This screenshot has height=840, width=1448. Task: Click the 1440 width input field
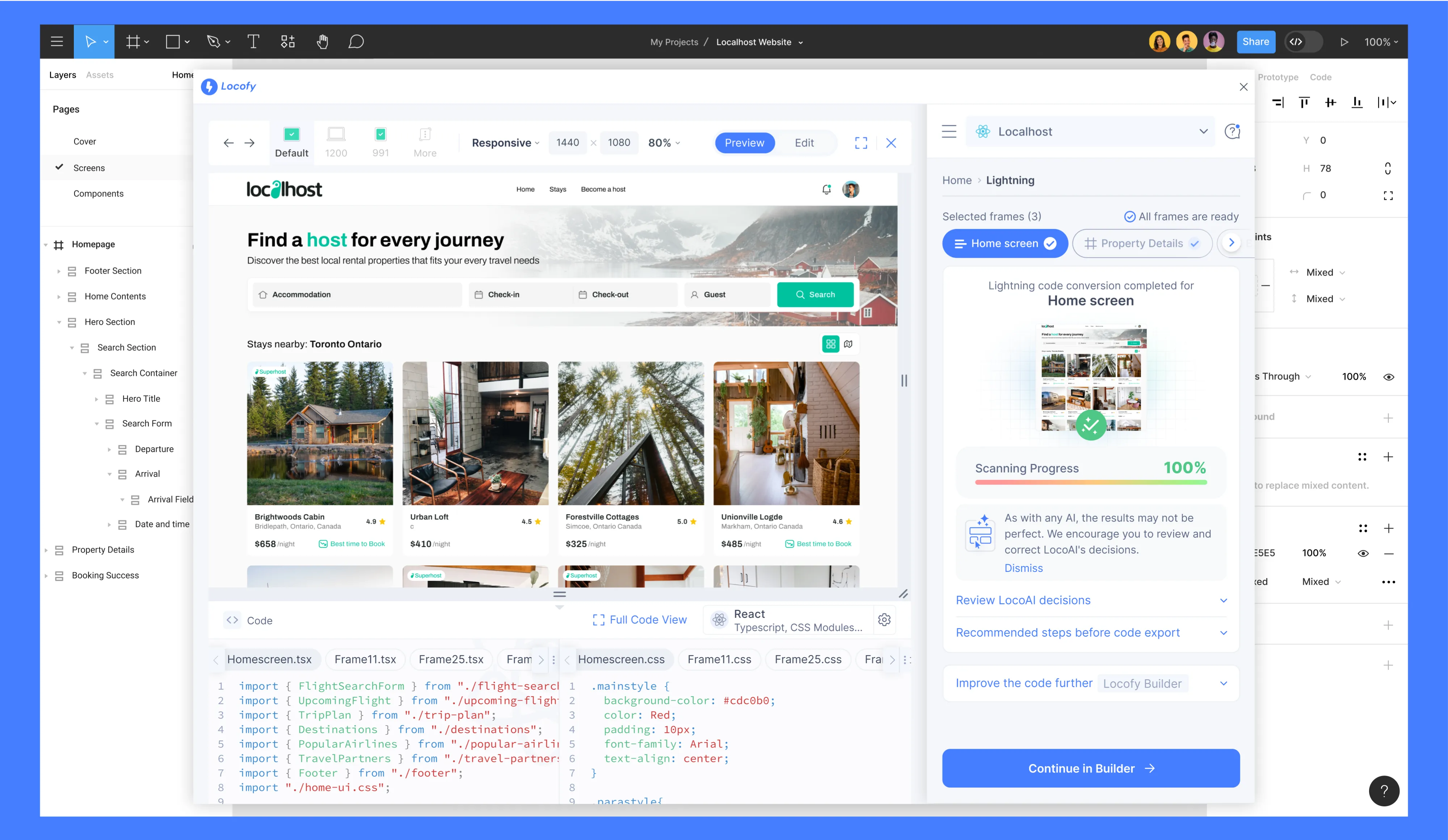[568, 143]
